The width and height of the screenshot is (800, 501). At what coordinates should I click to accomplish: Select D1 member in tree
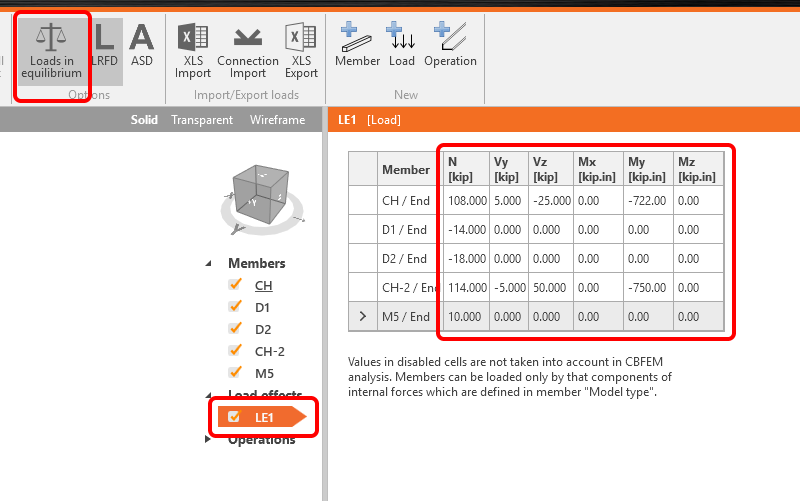[x=262, y=308]
